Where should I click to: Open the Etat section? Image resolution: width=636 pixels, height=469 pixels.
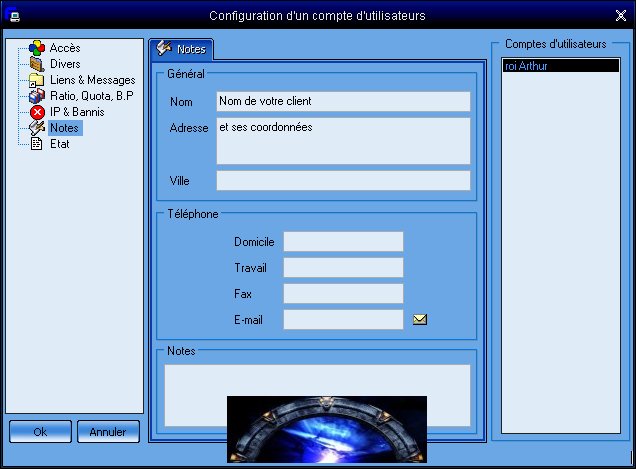pyautogui.click(x=60, y=144)
